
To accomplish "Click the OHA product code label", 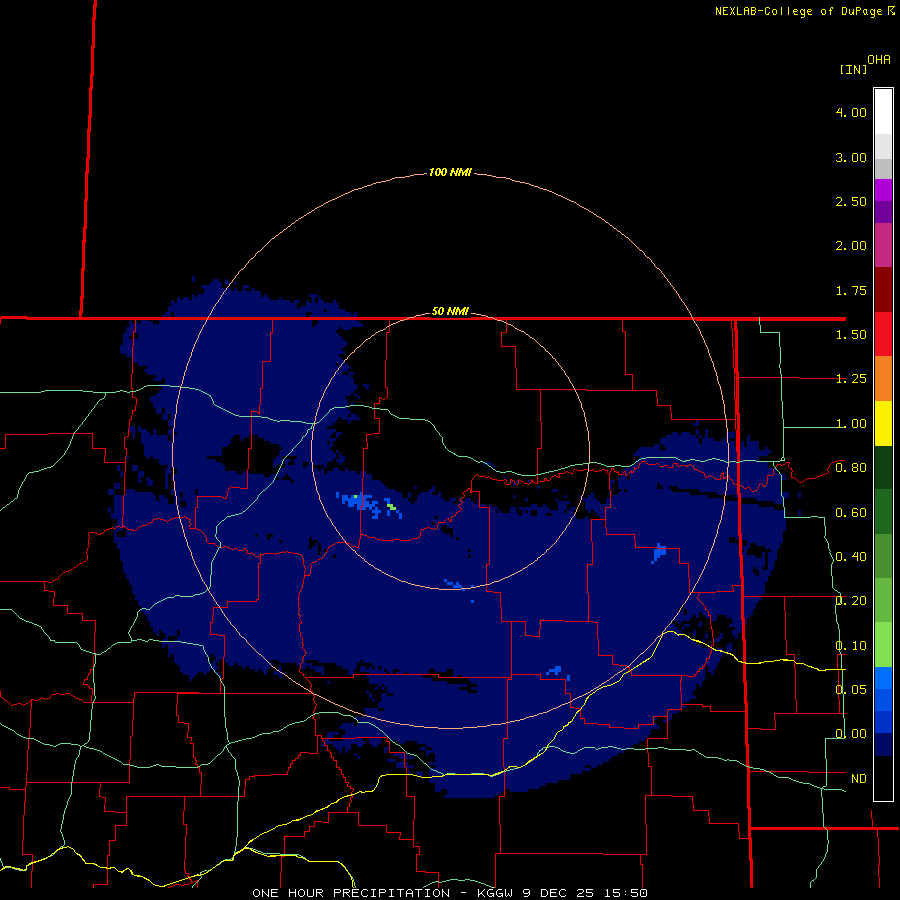I will pos(879,60).
